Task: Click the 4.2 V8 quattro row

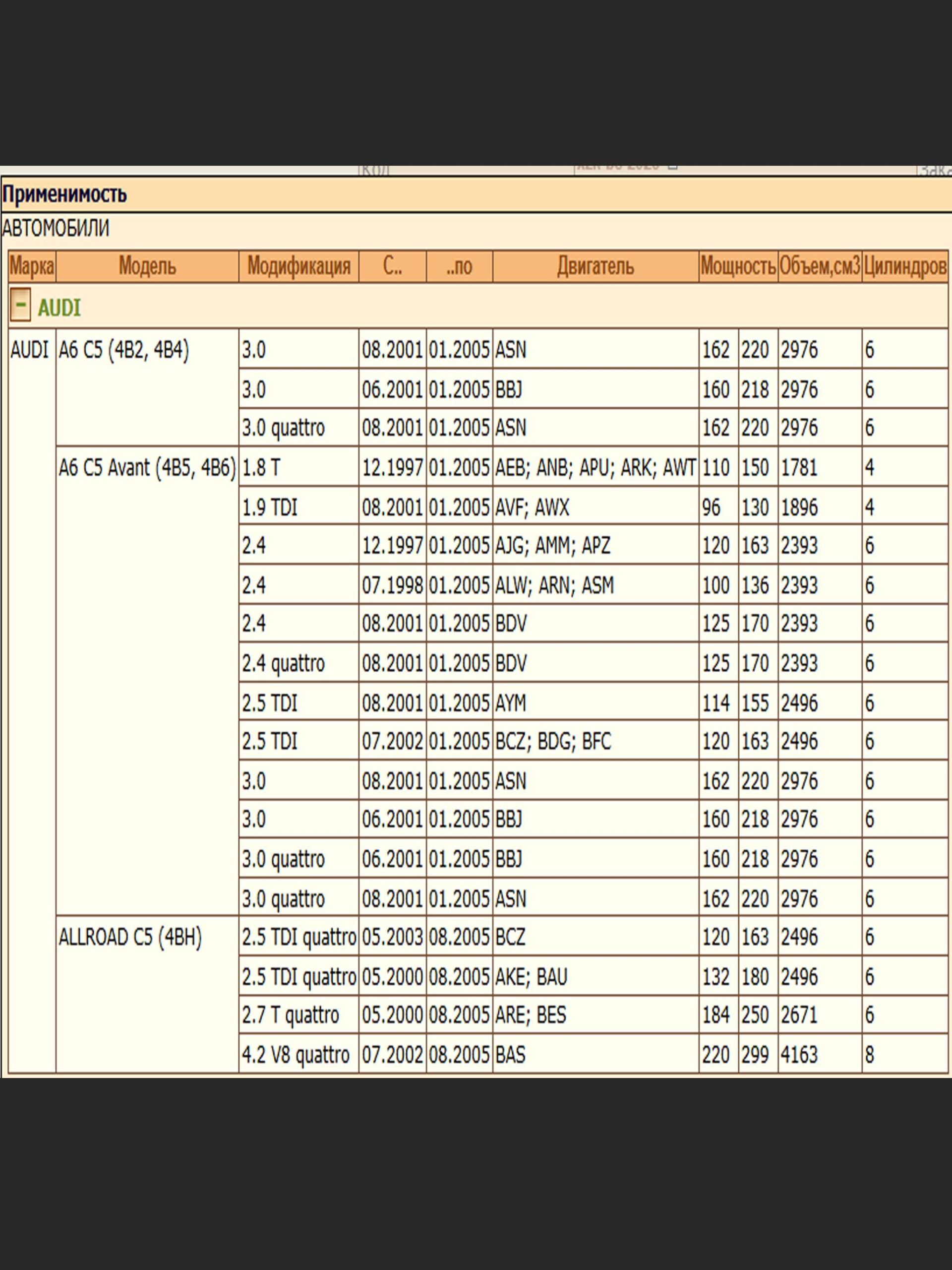Action: pyautogui.click(x=296, y=1055)
